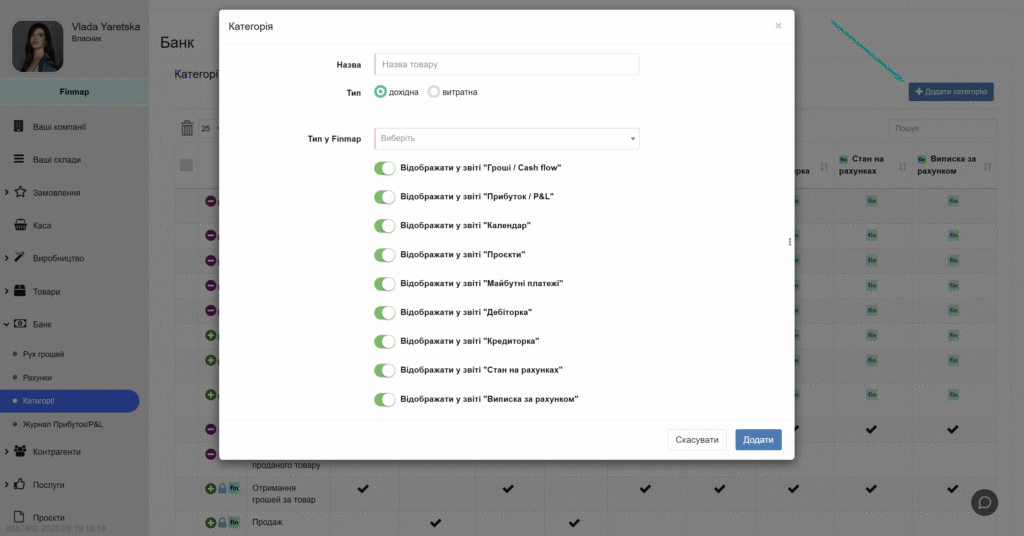Open the Рух грошей menu item
Screen dimensions: 1024x536
pyautogui.click(x=43, y=354)
